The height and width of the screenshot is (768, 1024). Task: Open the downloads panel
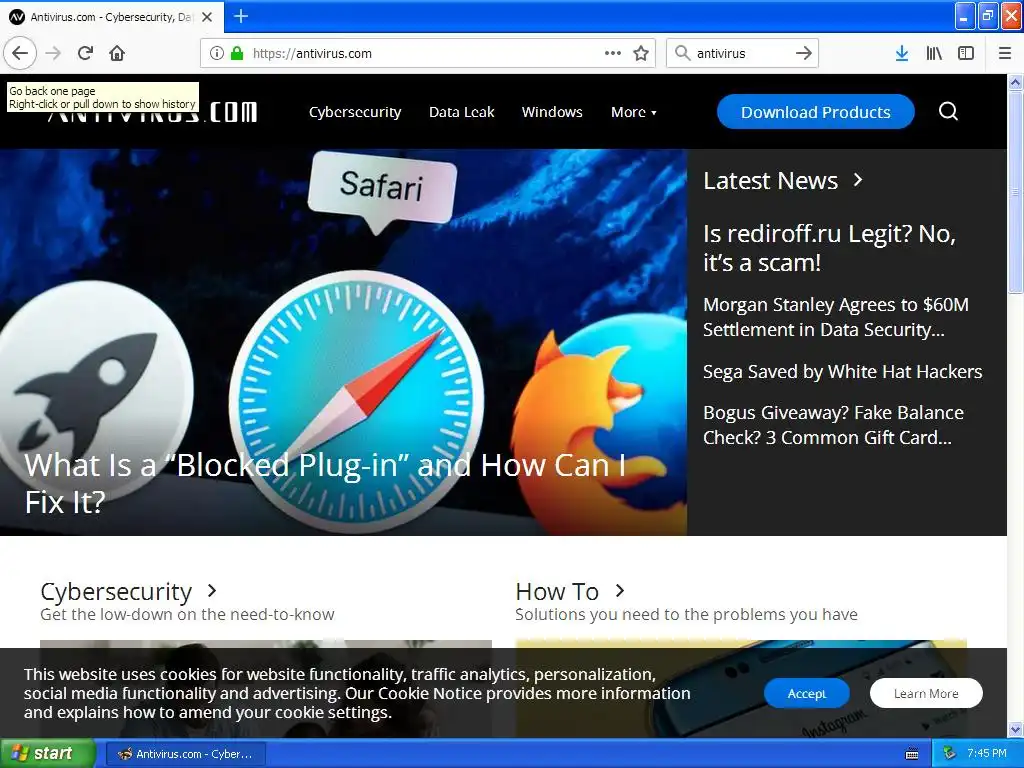[x=902, y=54]
